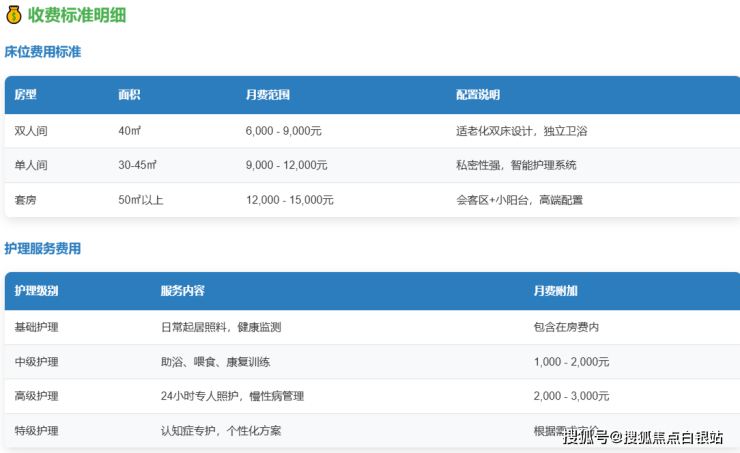Click the money bag icon beside 收费标准明细
Viewport: 740px width, 453px height.
coord(13,16)
